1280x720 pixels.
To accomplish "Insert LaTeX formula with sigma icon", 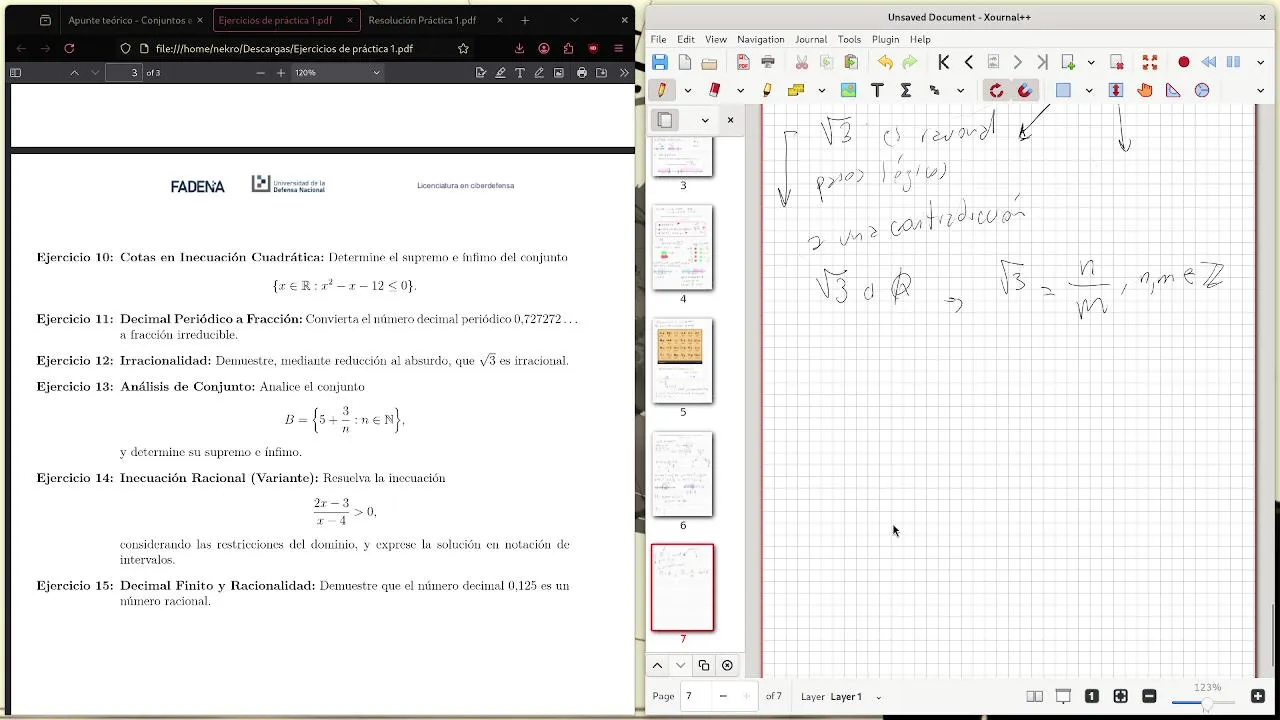I will tap(906, 90).
